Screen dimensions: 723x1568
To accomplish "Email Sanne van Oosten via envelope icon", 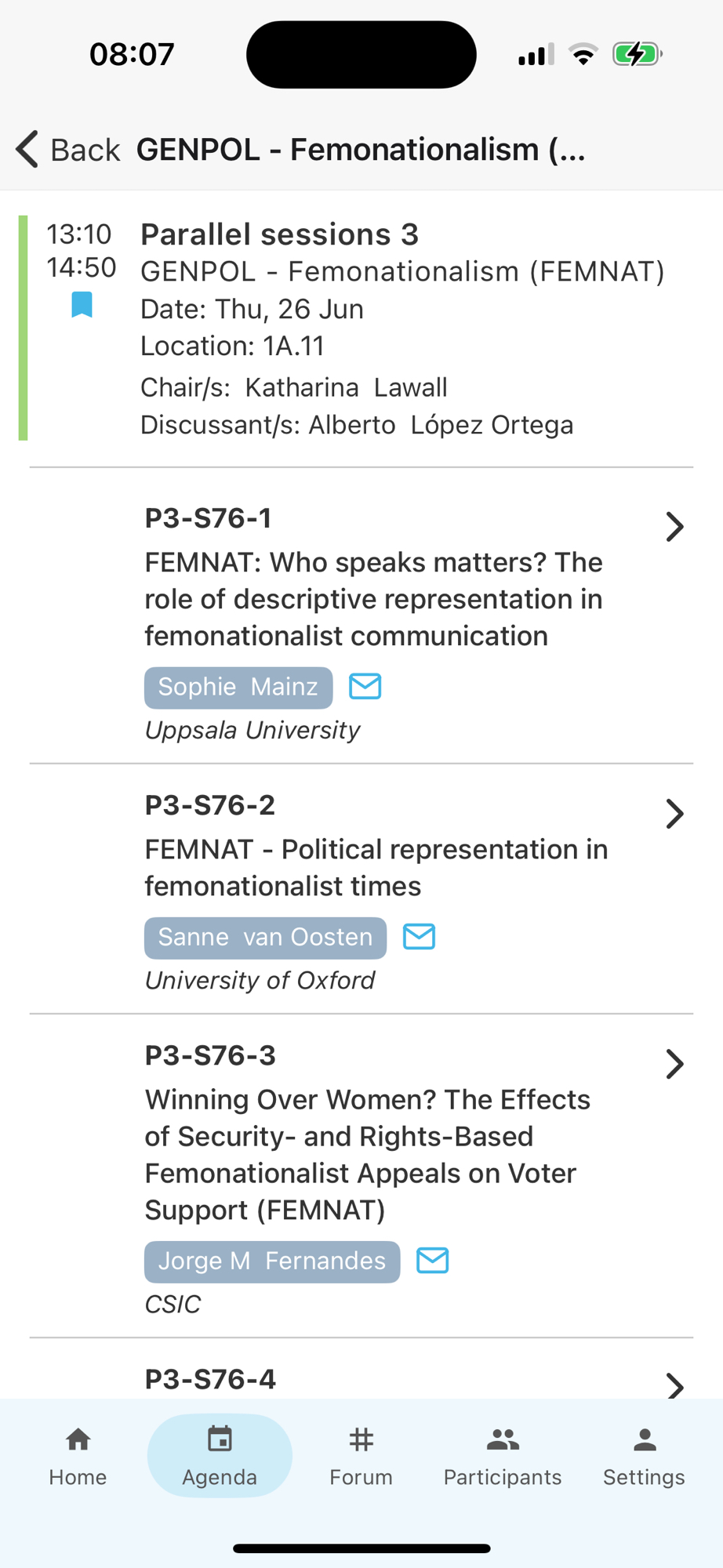I will 419,936.
